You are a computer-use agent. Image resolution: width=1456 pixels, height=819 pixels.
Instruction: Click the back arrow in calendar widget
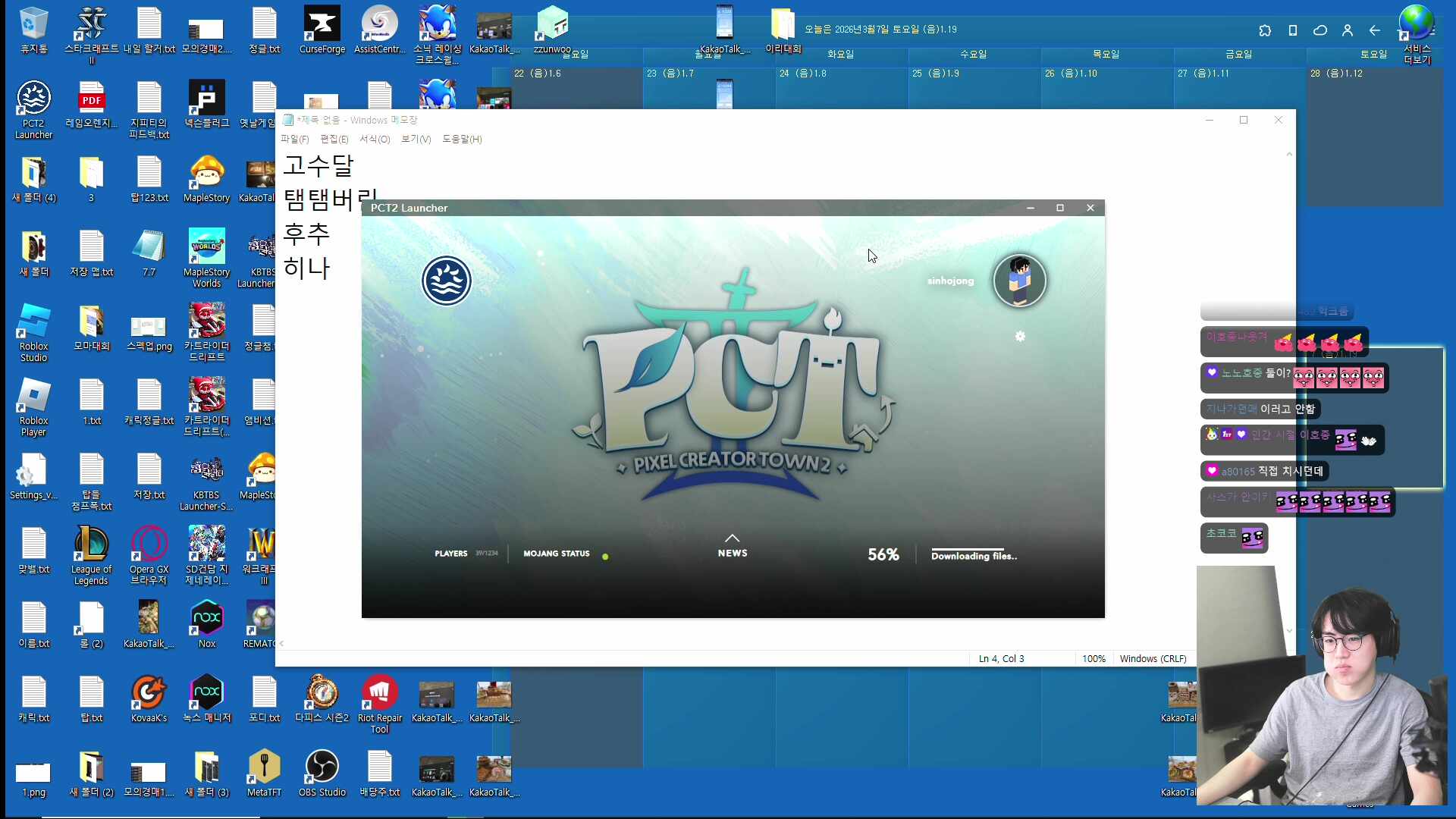point(1375,30)
